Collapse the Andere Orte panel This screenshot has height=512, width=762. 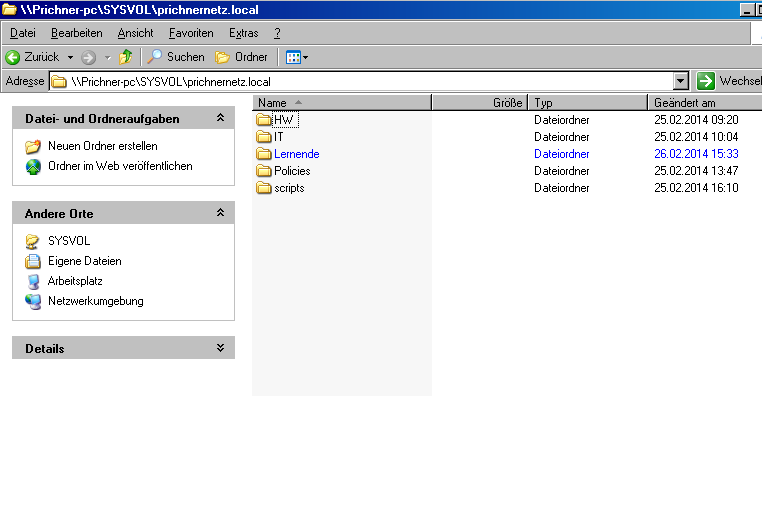point(220,212)
